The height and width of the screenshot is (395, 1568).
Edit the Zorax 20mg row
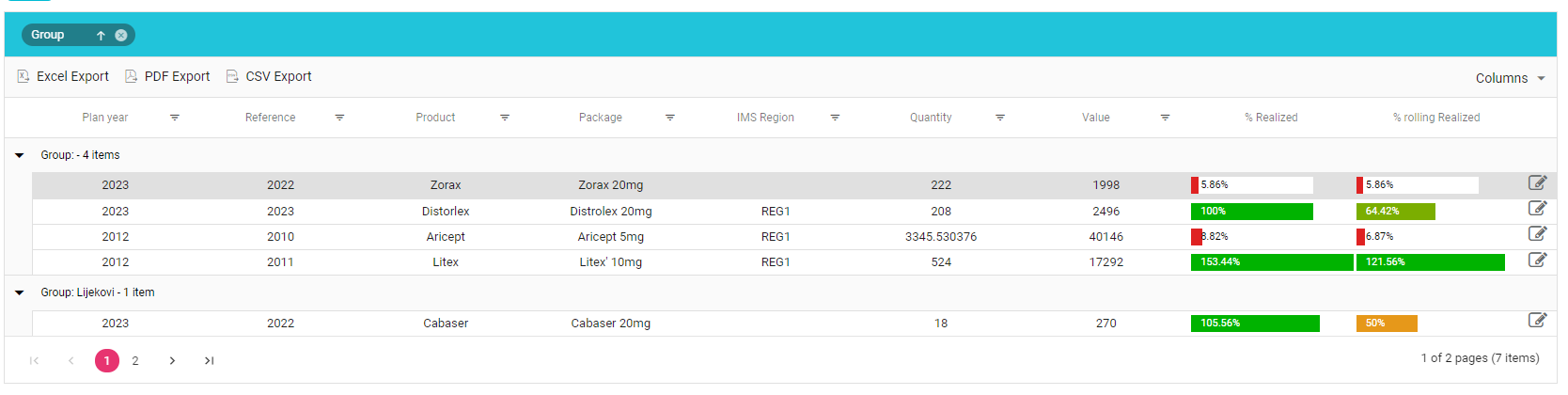pos(1537,183)
